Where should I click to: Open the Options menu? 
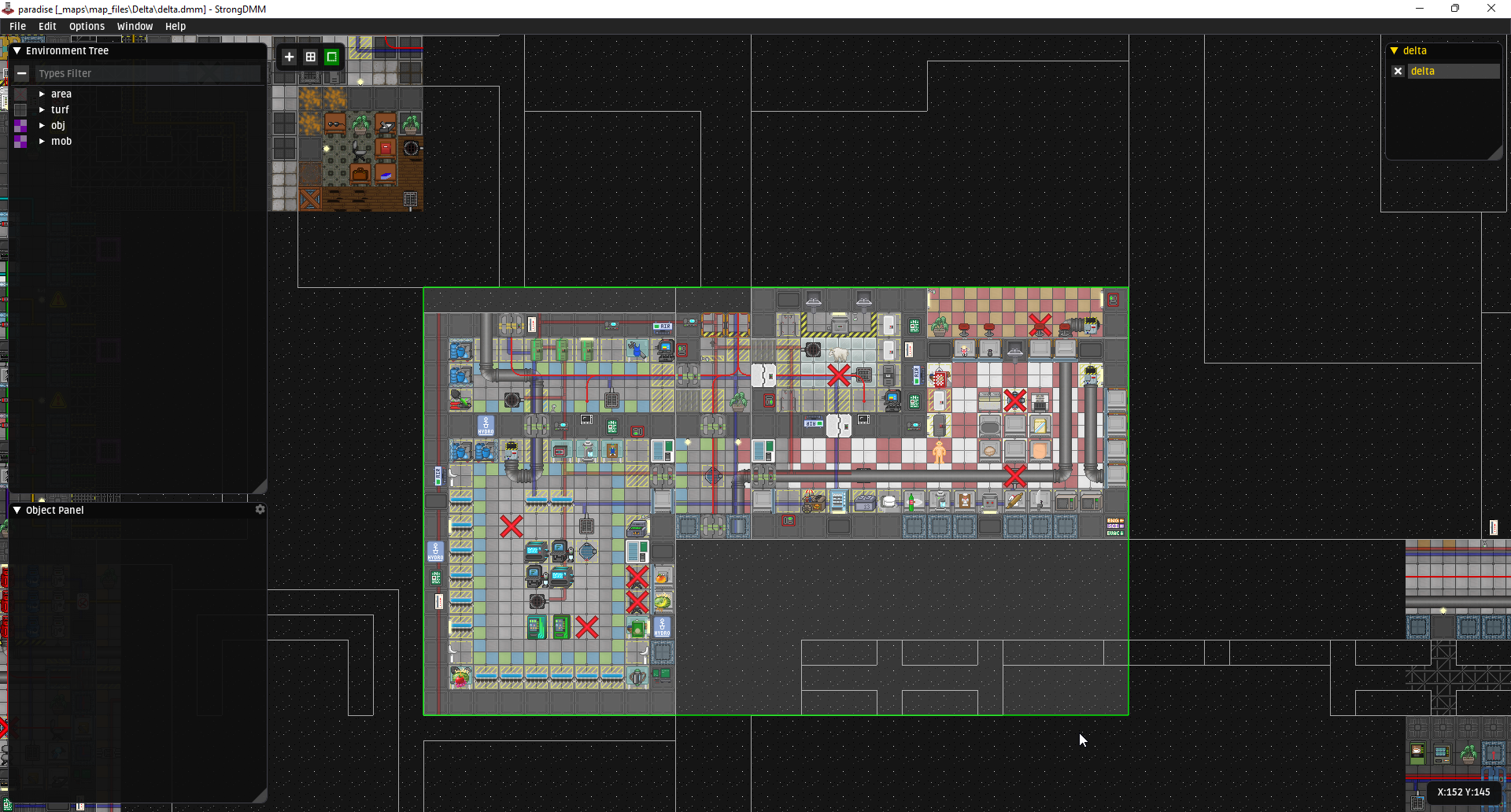(x=87, y=26)
